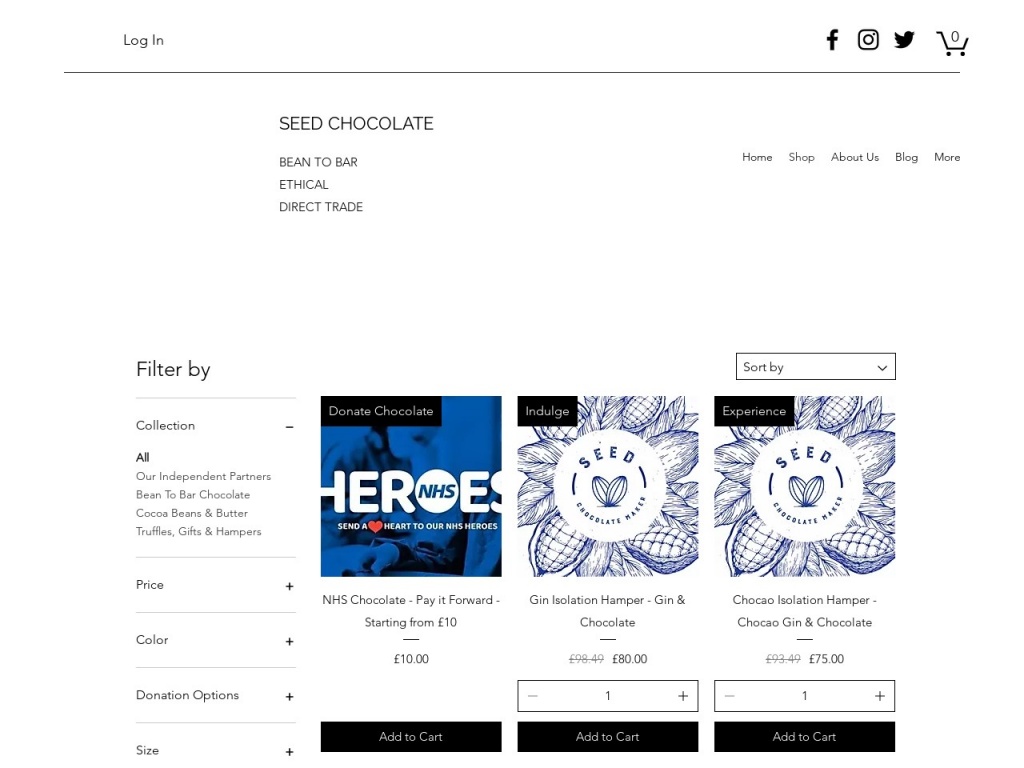Add NHS Chocolate to cart

coord(410,737)
